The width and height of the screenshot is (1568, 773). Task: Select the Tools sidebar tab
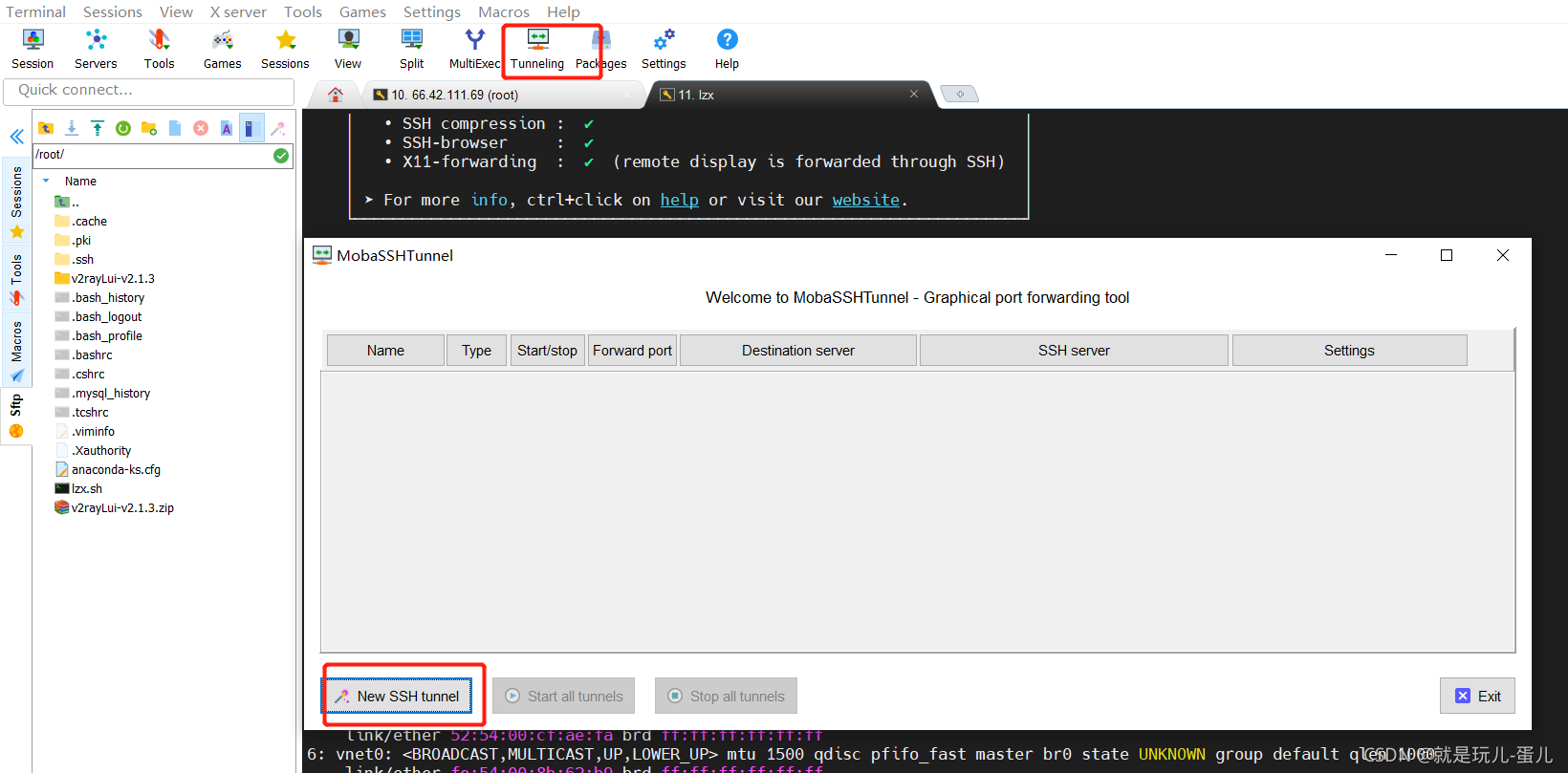pyautogui.click(x=16, y=278)
